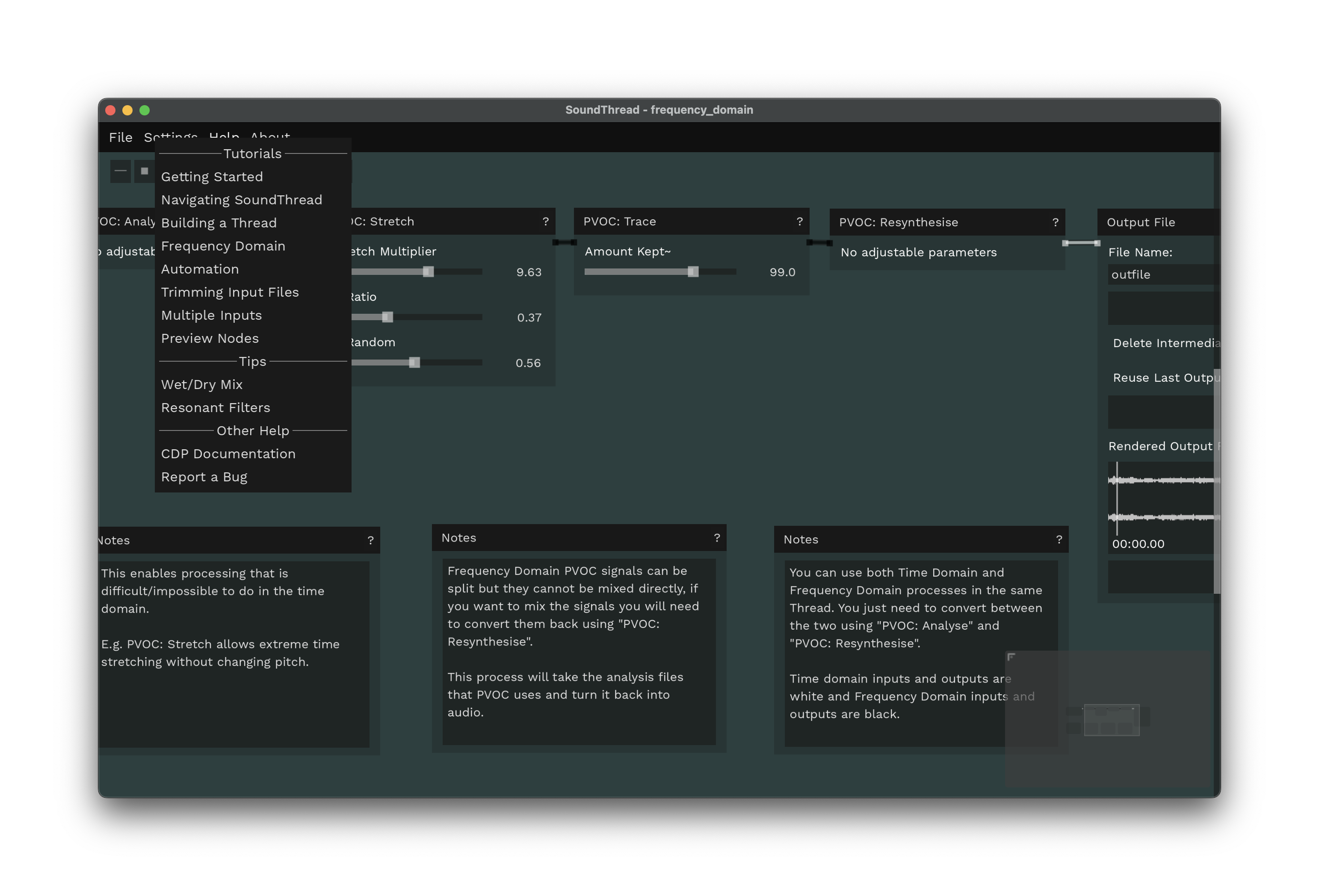The image size is (1319, 896).
Task: Click the minus zoom-out toolbar icon
Action: 120,171
